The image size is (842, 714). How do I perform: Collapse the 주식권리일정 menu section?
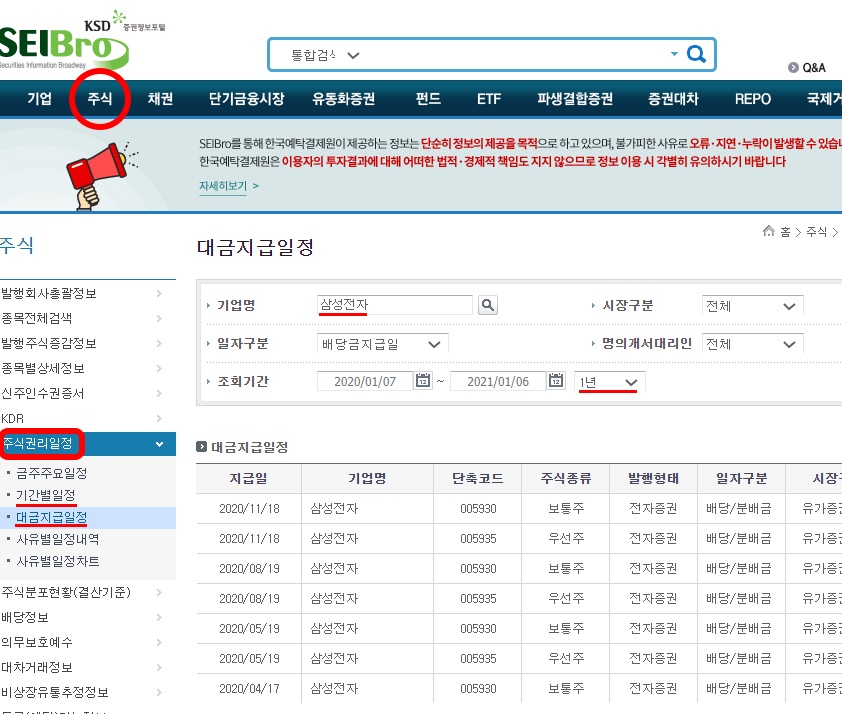(159, 444)
